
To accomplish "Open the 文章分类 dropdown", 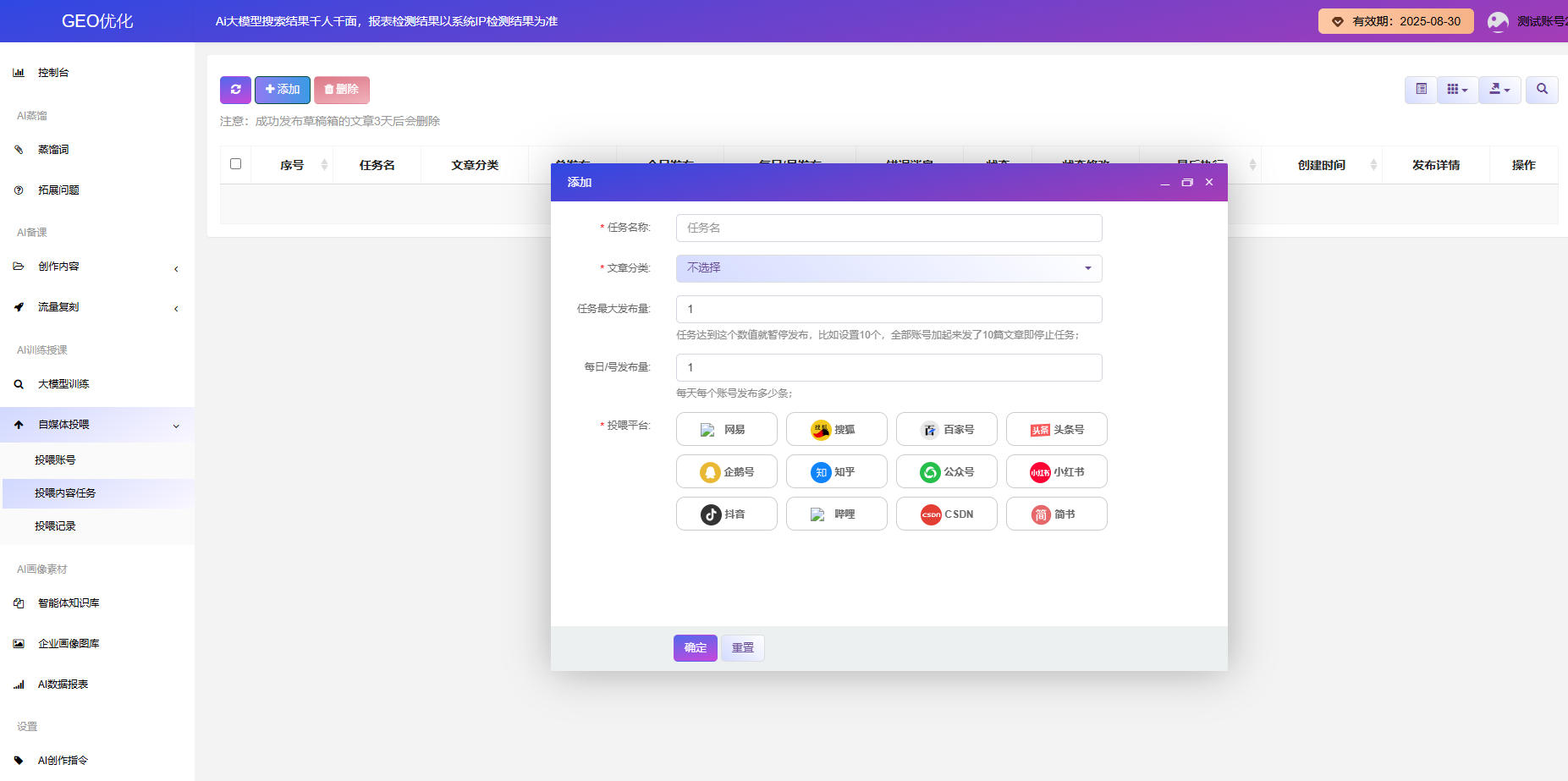I will coord(889,268).
